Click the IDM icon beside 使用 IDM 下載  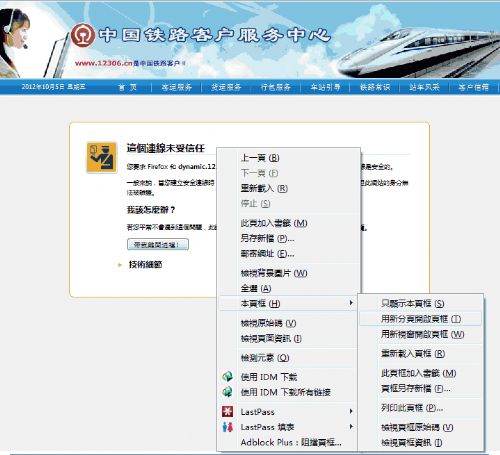227,377
